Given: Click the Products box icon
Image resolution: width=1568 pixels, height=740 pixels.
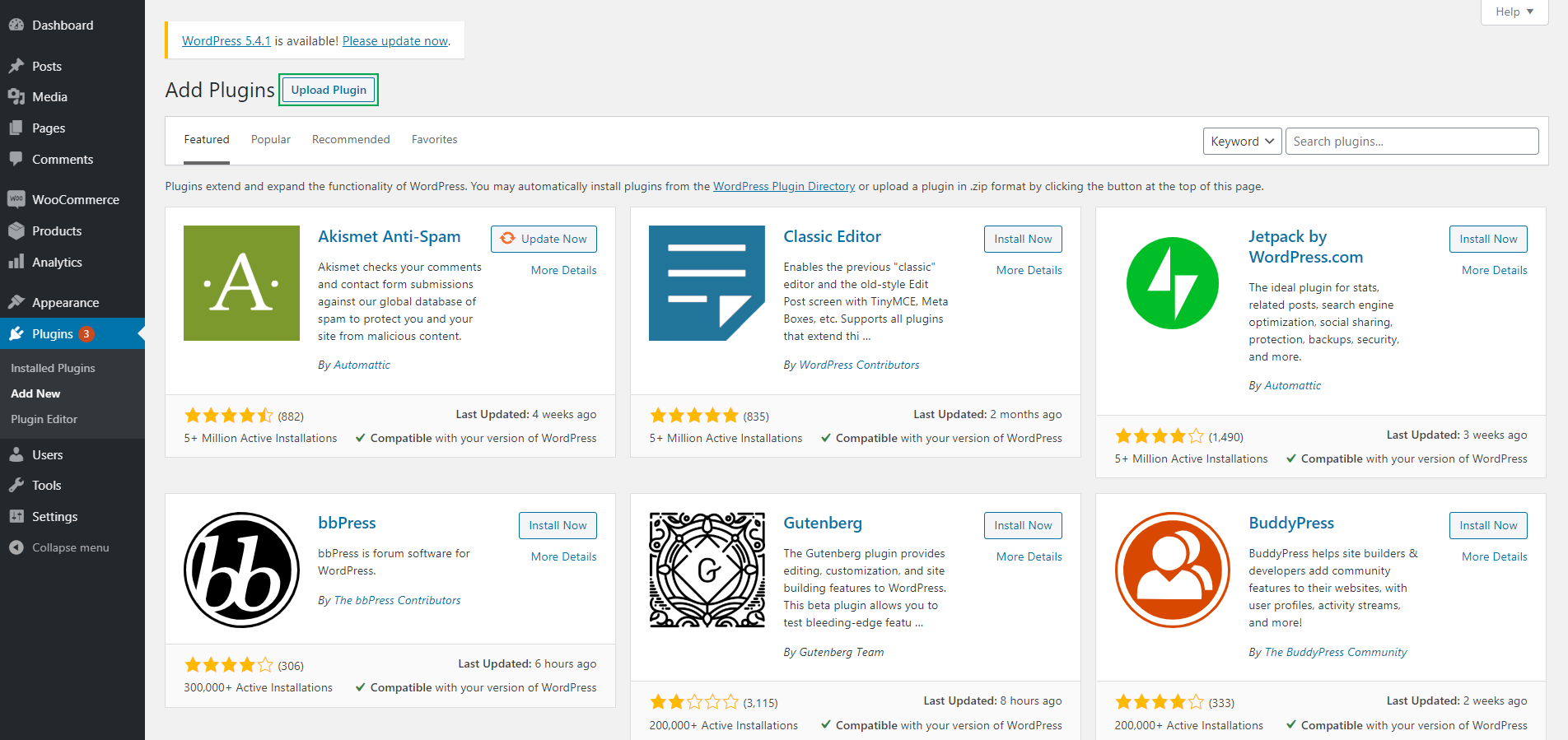Looking at the screenshot, I should click(16, 230).
